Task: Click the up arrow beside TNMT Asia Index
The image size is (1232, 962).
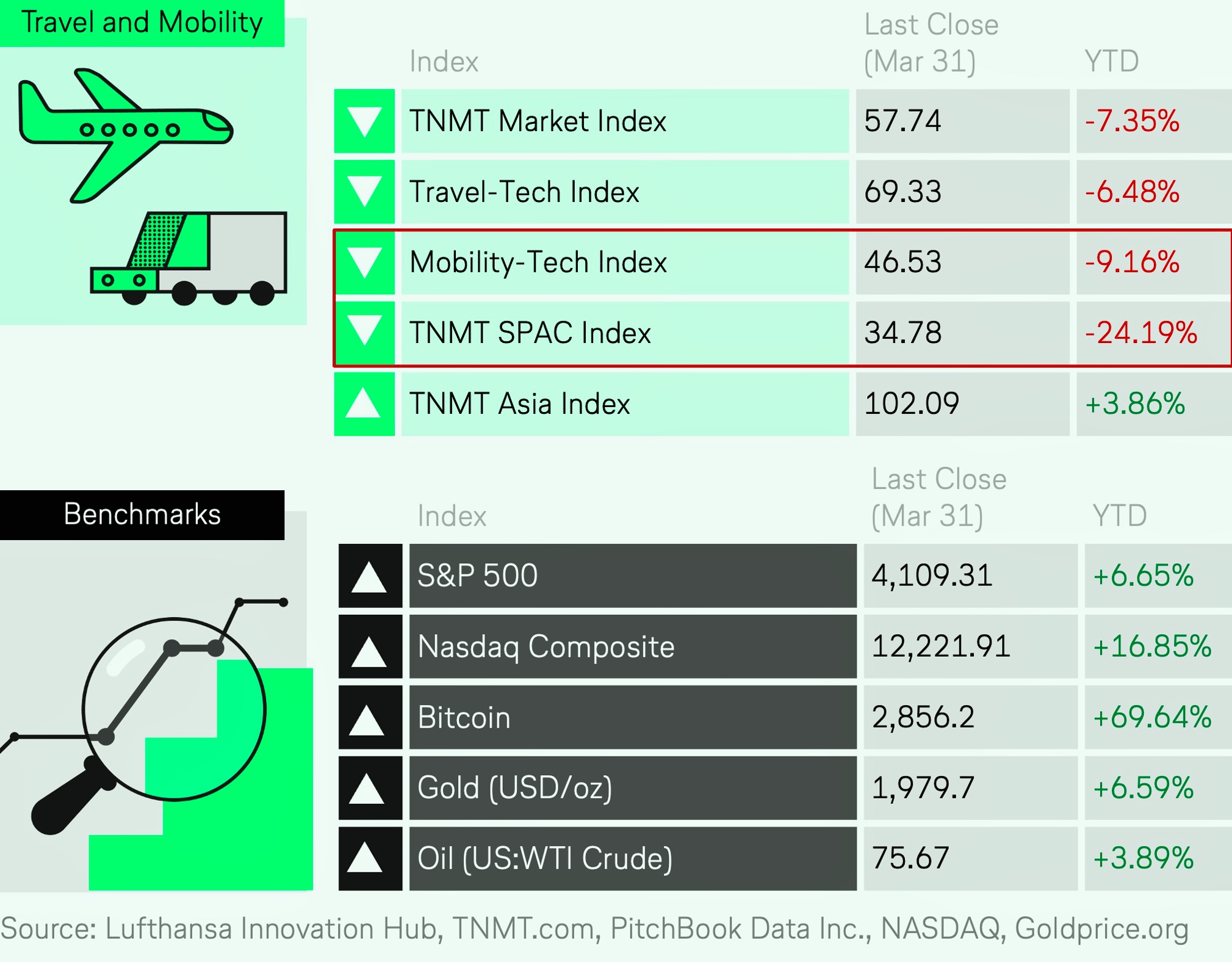Action: point(364,403)
